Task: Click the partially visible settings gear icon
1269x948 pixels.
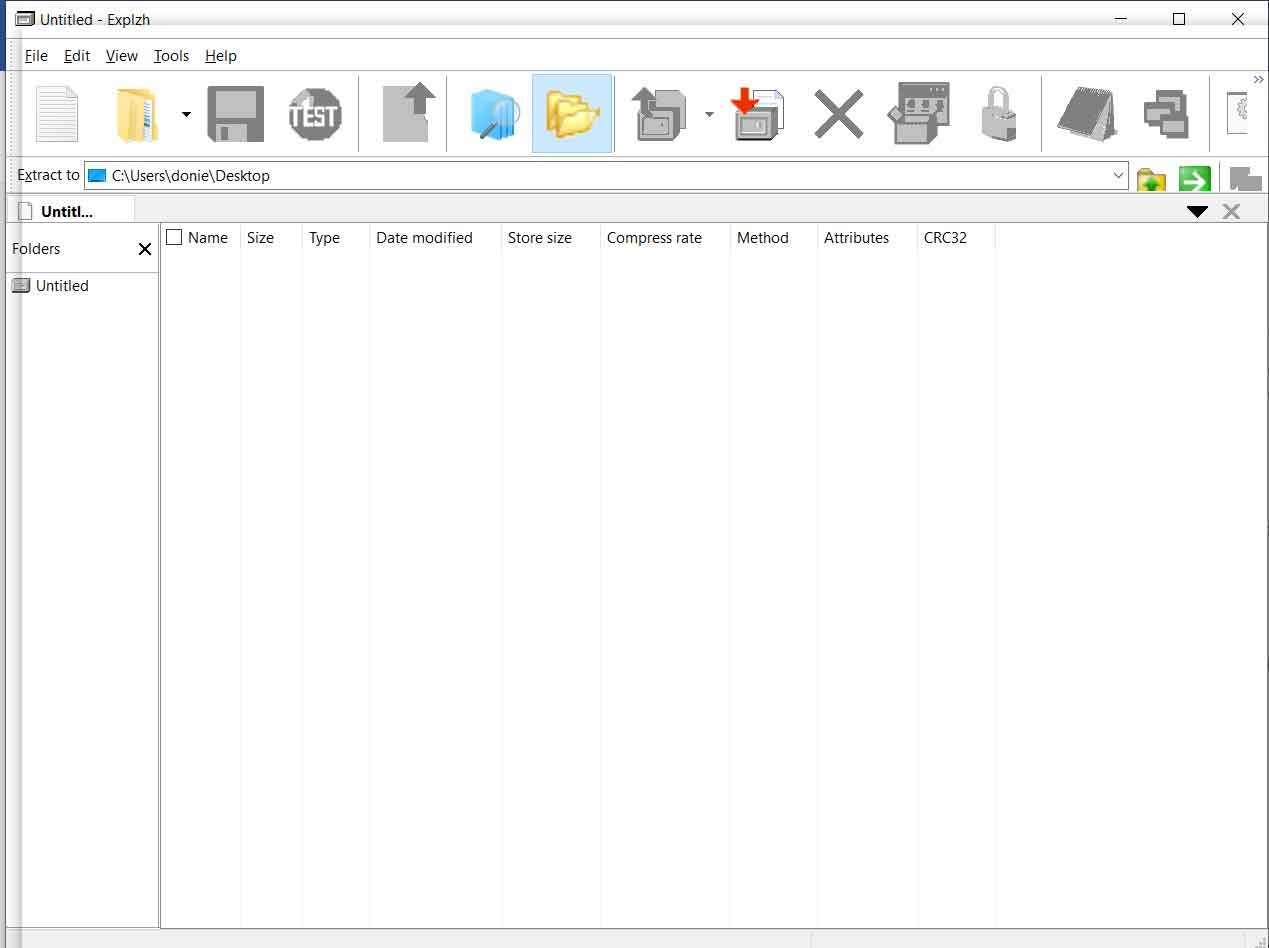Action: tap(1237, 114)
